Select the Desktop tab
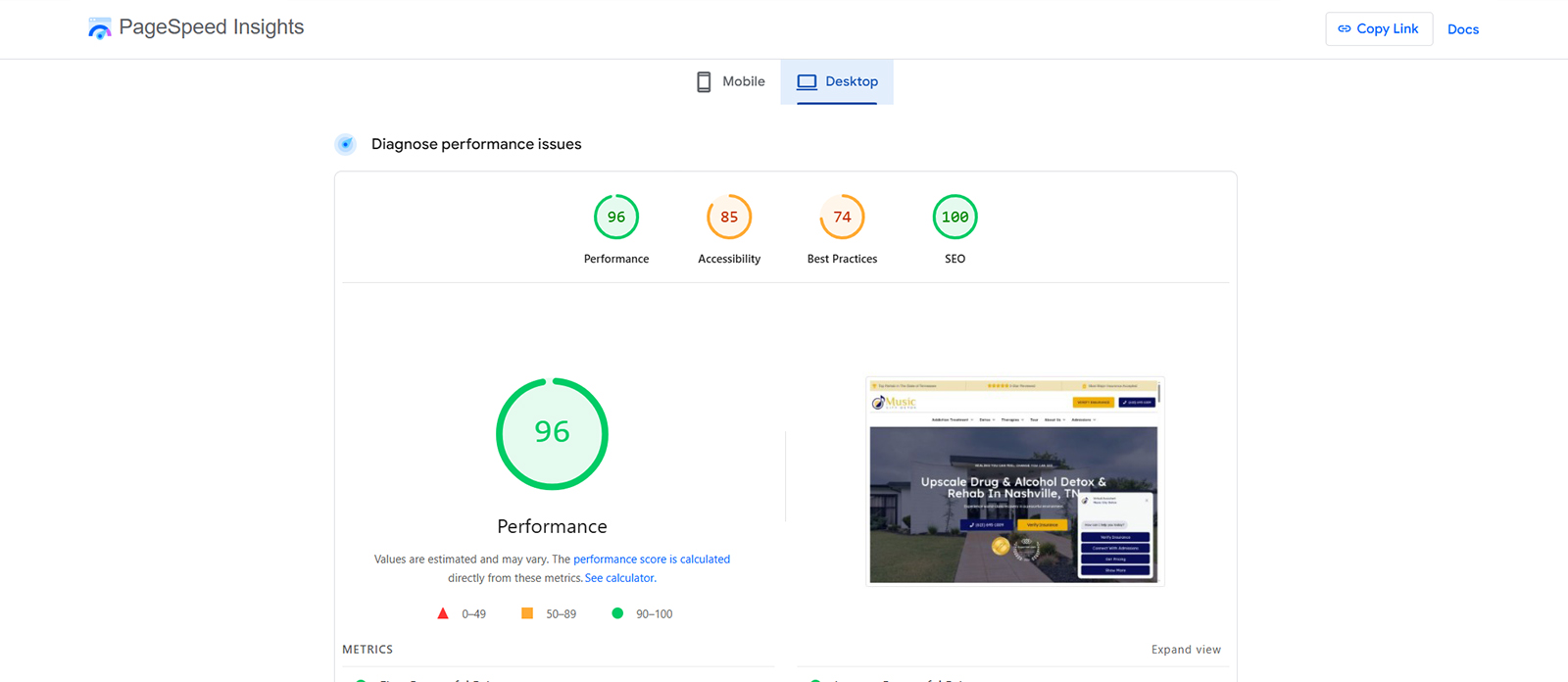This screenshot has height=682, width=1568. click(x=837, y=82)
